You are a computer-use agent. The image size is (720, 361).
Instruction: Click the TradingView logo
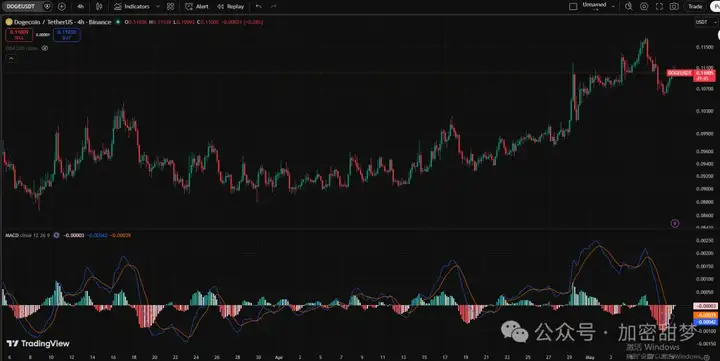click(x=38, y=344)
